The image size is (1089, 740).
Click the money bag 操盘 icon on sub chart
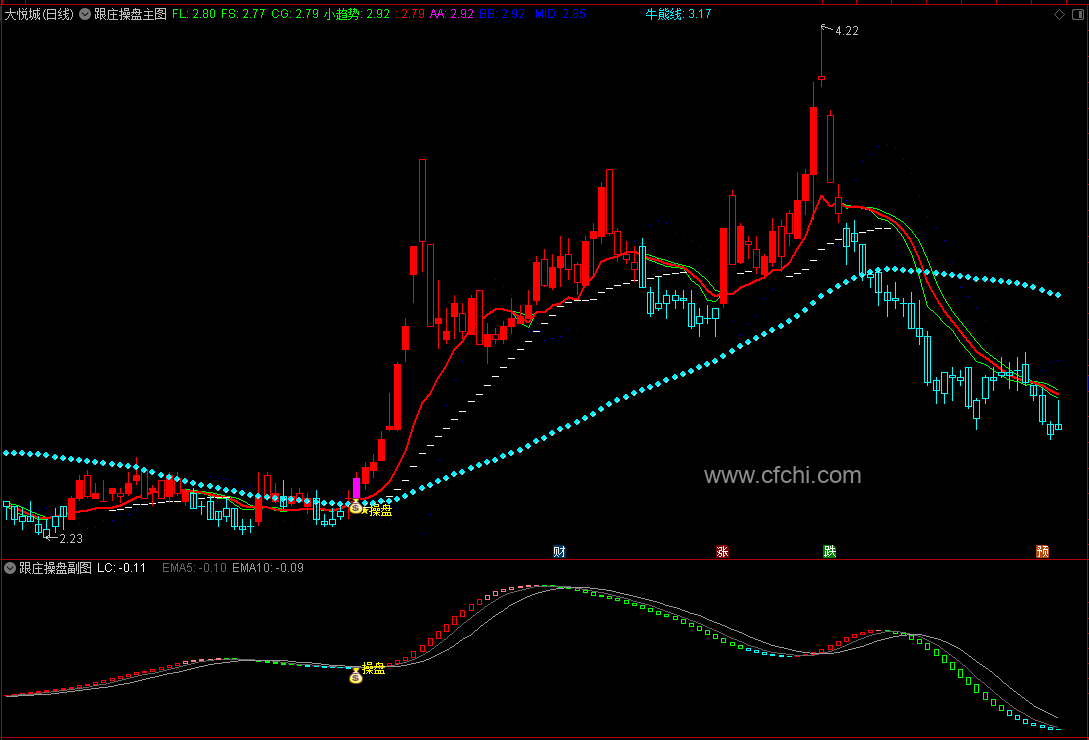click(x=356, y=675)
